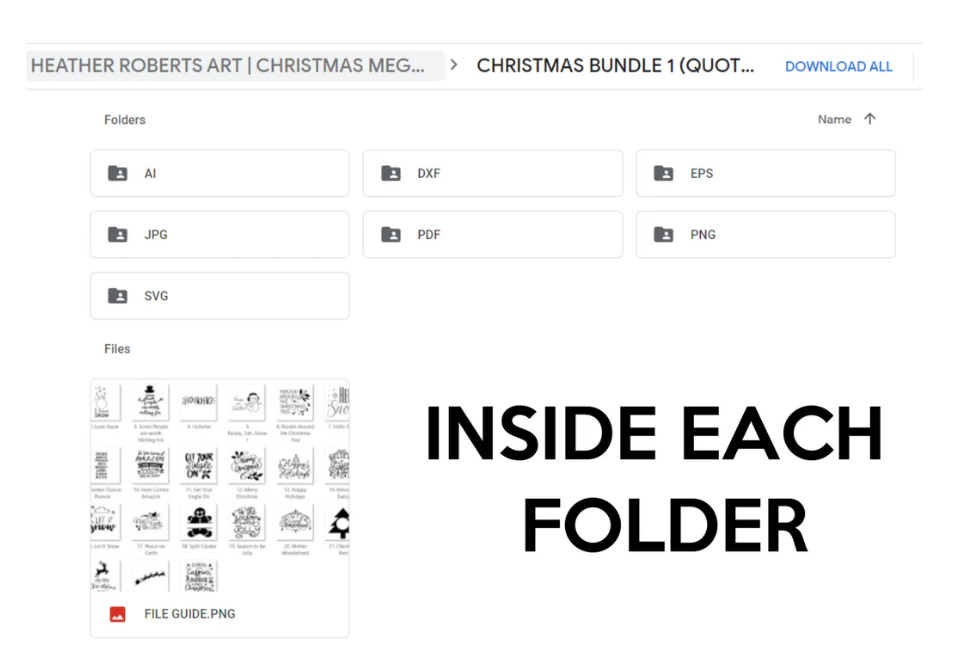
Task: Click the shared folder icon for AI
Action: [x=118, y=173]
